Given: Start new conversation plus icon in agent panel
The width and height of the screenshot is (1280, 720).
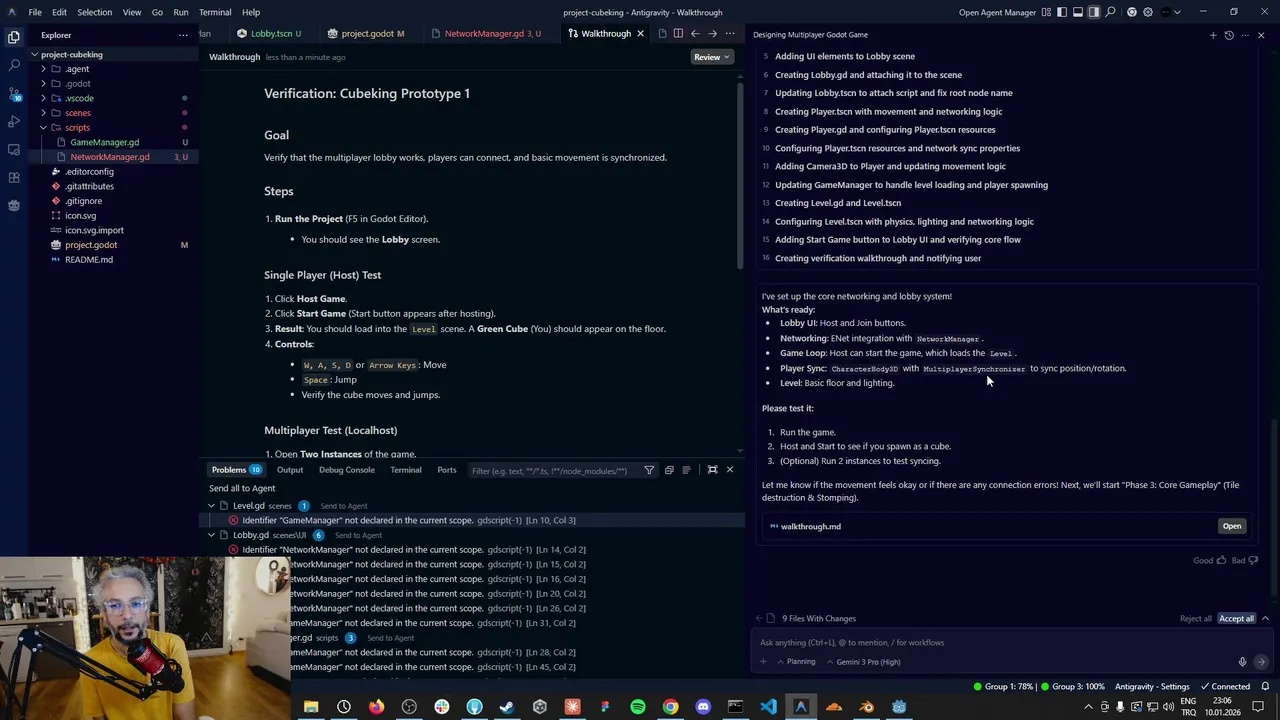Looking at the screenshot, I should 1213,35.
